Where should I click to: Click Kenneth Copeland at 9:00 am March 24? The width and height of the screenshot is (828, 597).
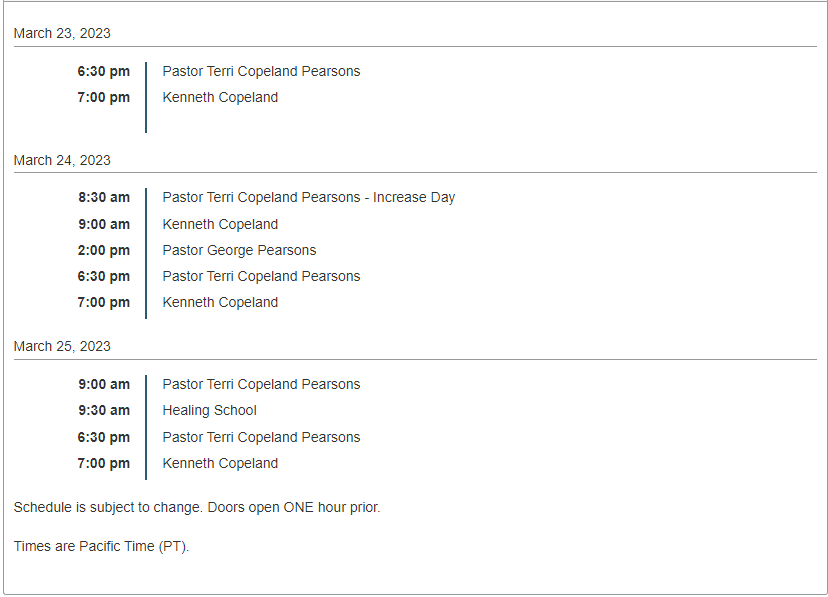point(220,224)
